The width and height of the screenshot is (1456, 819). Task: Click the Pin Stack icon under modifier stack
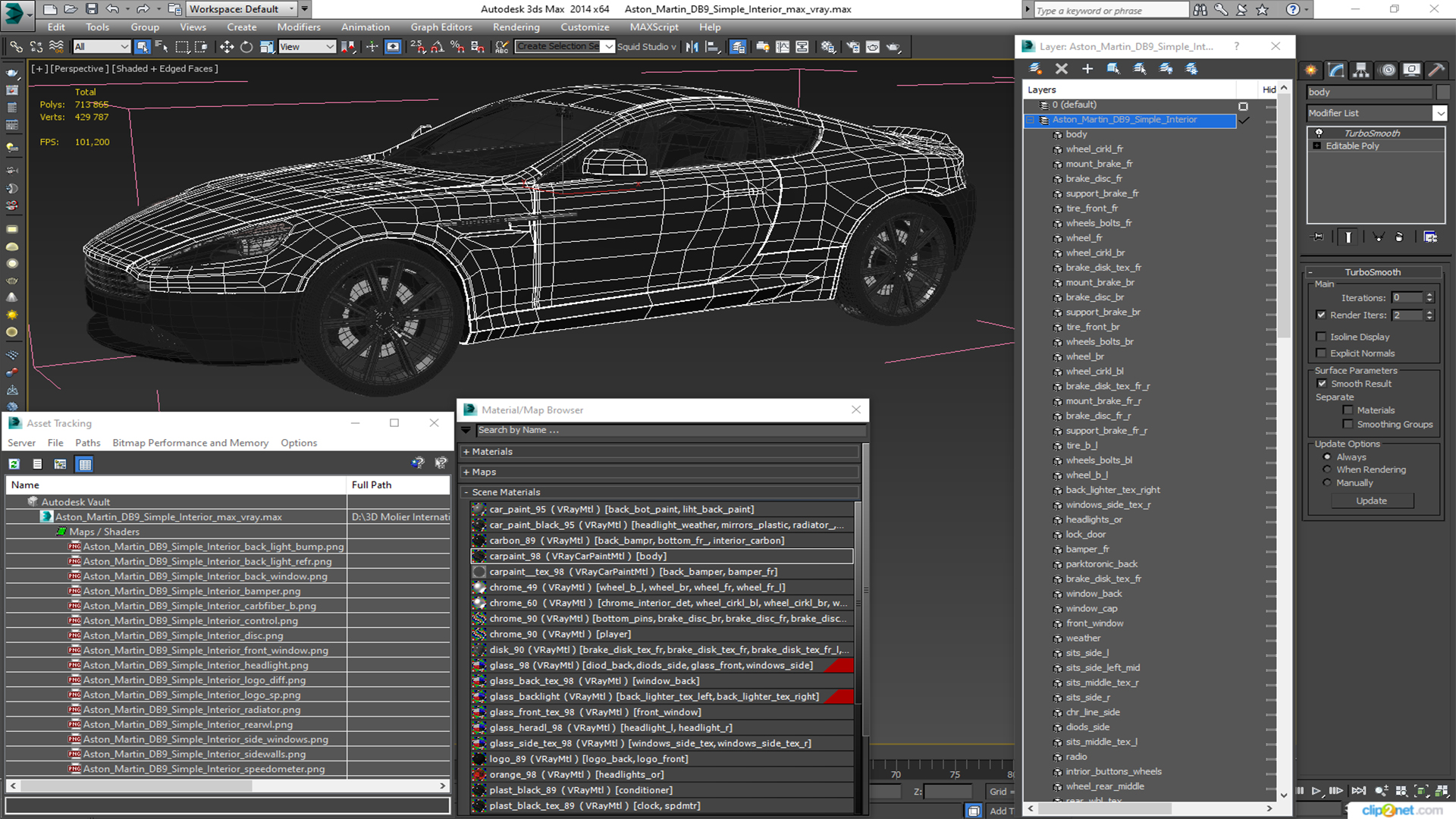click(x=1318, y=237)
